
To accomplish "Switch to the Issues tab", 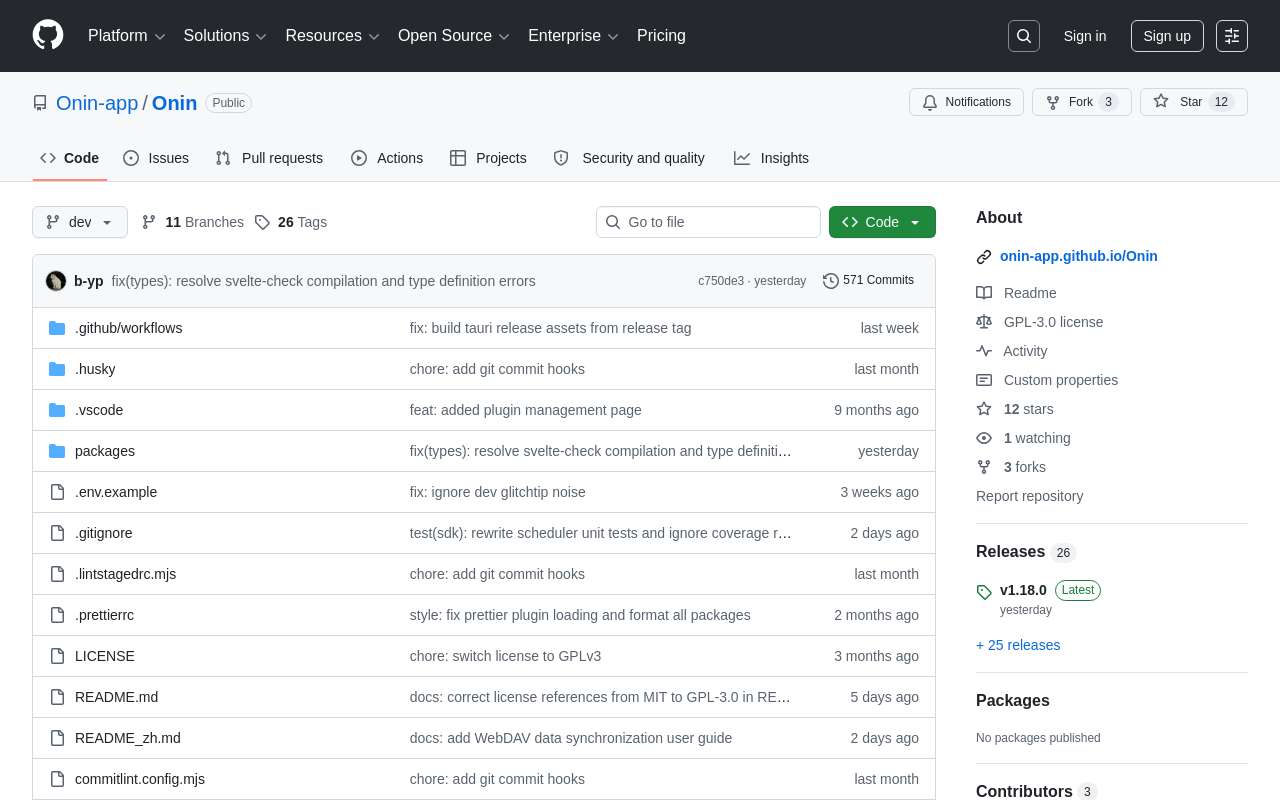I will (156, 158).
